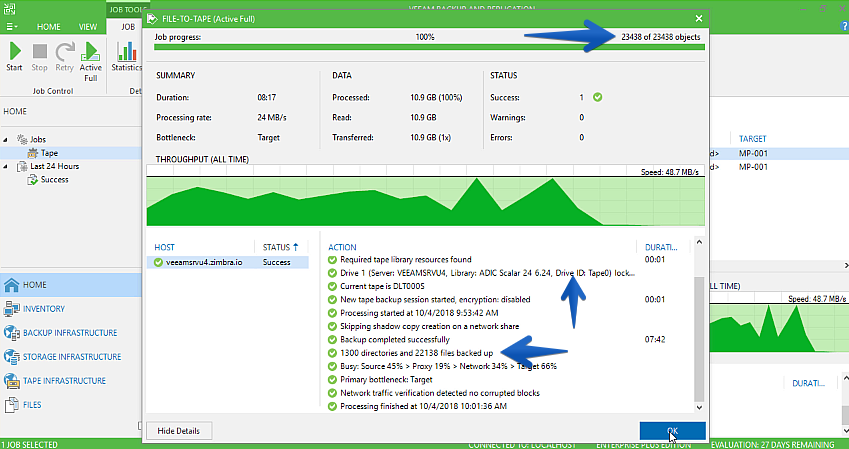Click the OK button in the dialog

[x=672, y=431]
